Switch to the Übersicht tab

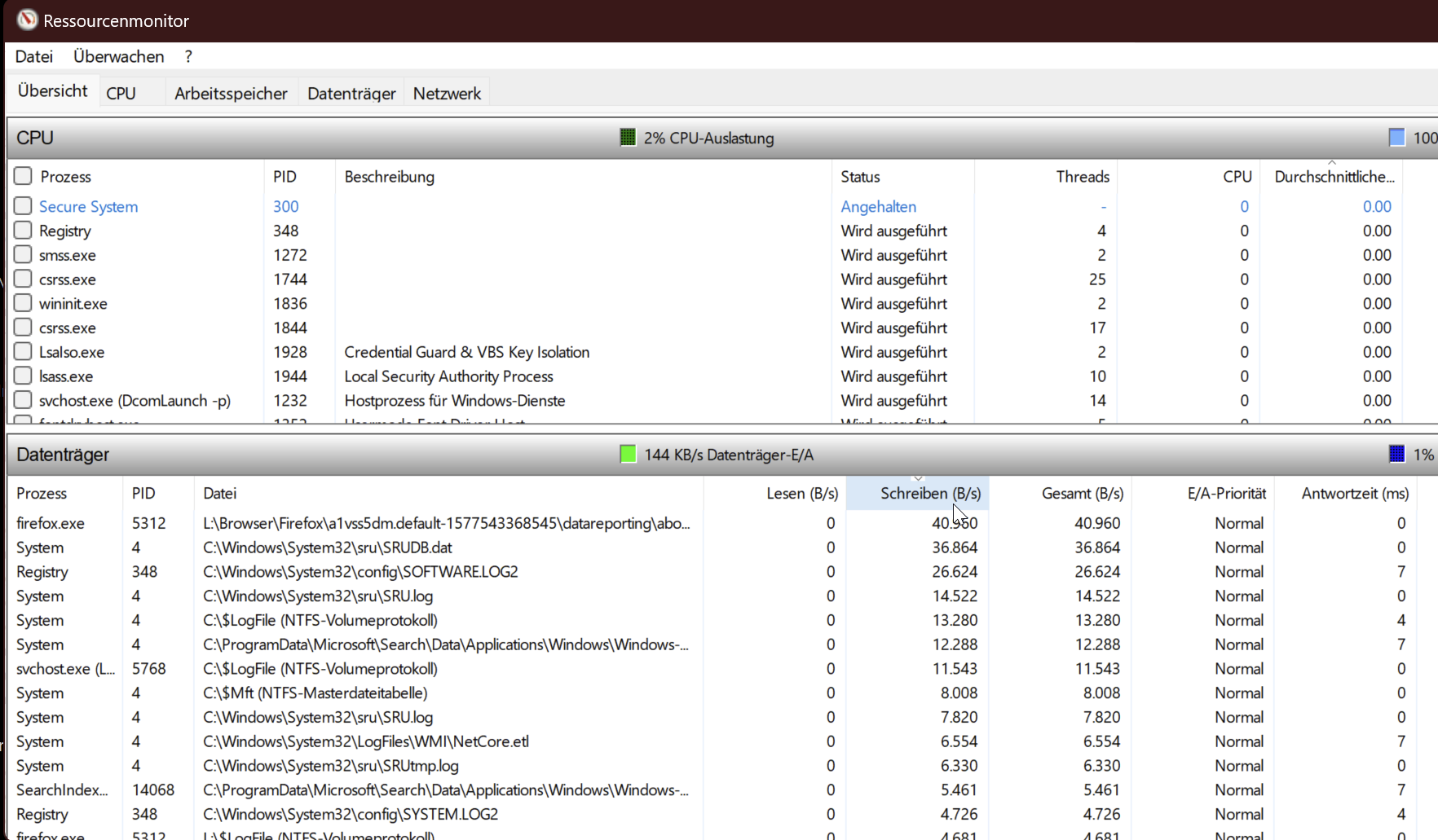pyautogui.click(x=53, y=90)
